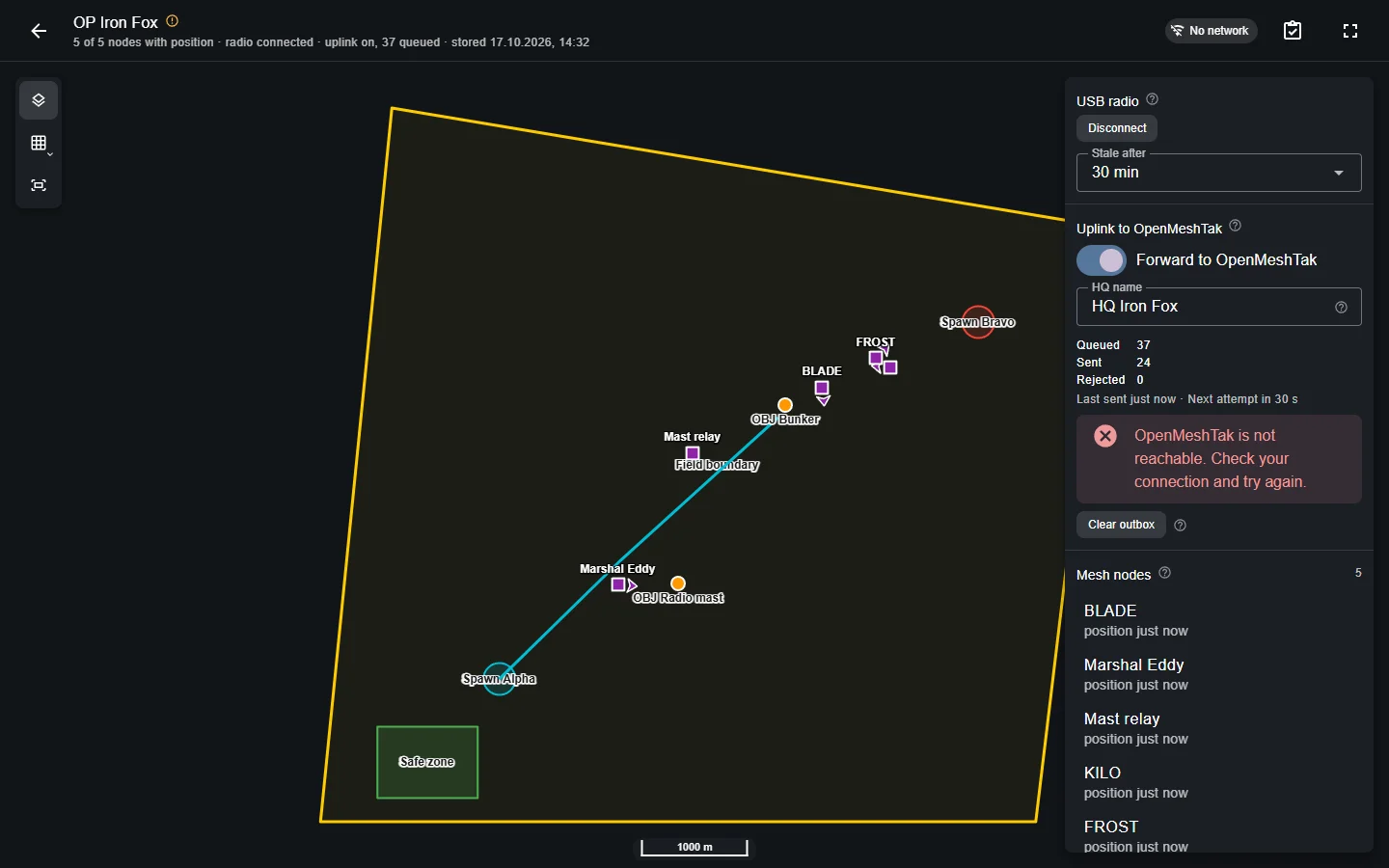Show help for Mesh nodes
The height and width of the screenshot is (868, 1389).
(1164, 573)
